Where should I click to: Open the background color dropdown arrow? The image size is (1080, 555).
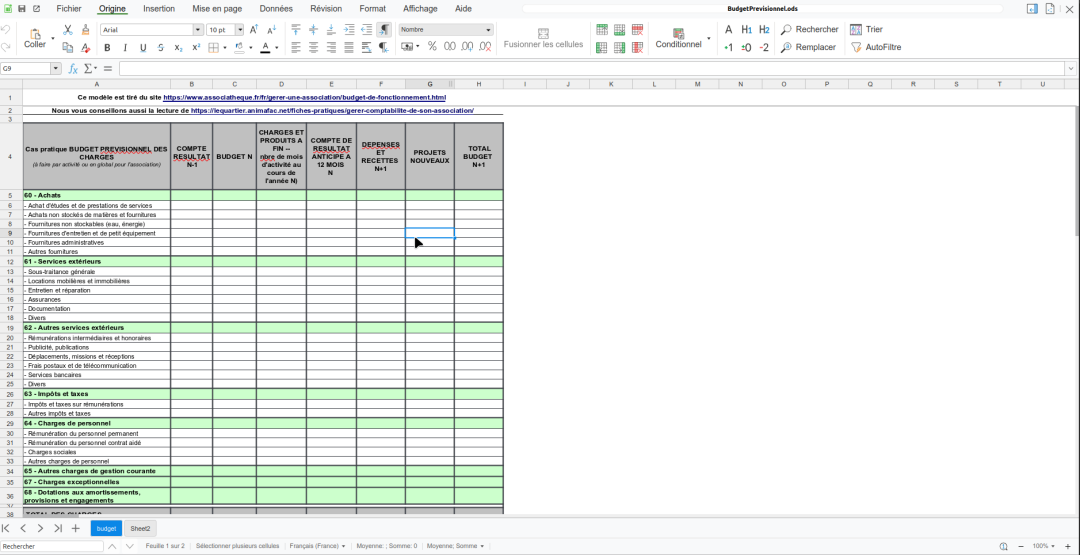click(251, 48)
